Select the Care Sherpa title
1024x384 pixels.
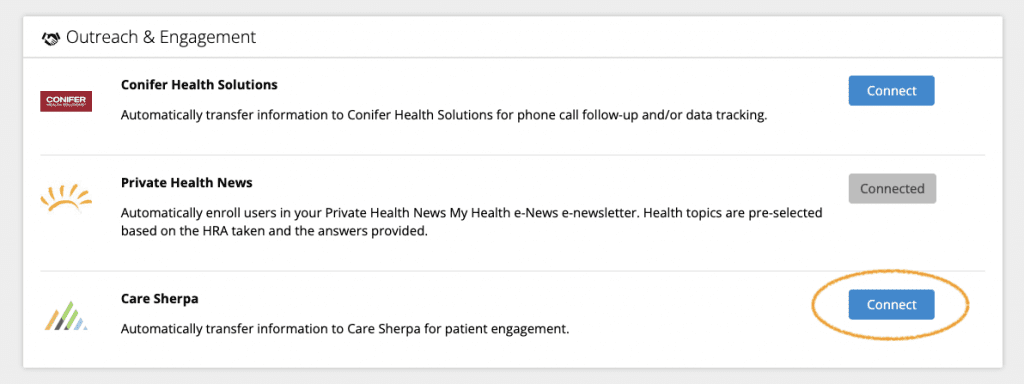(x=160, y=298)
